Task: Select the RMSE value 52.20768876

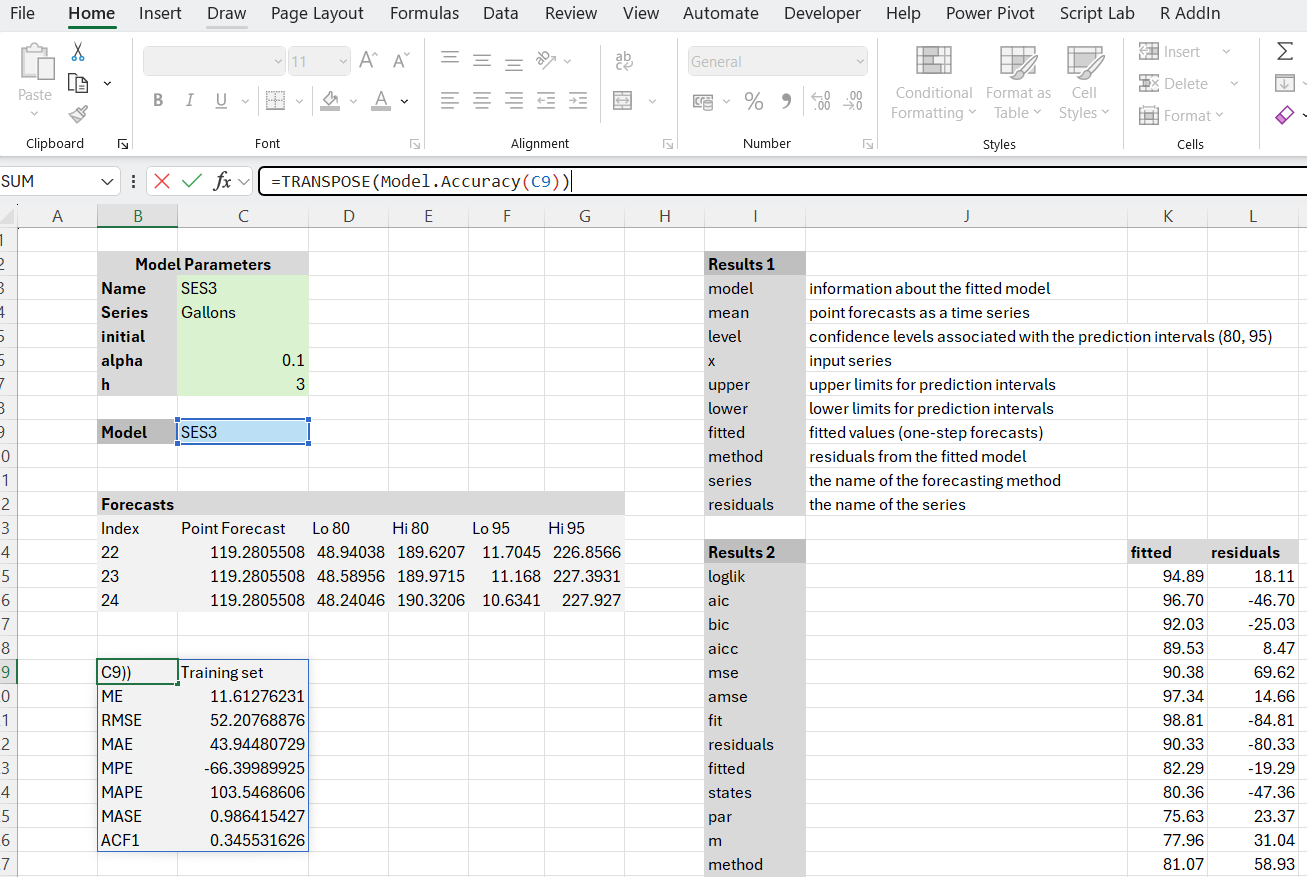Action: (243, 720)
